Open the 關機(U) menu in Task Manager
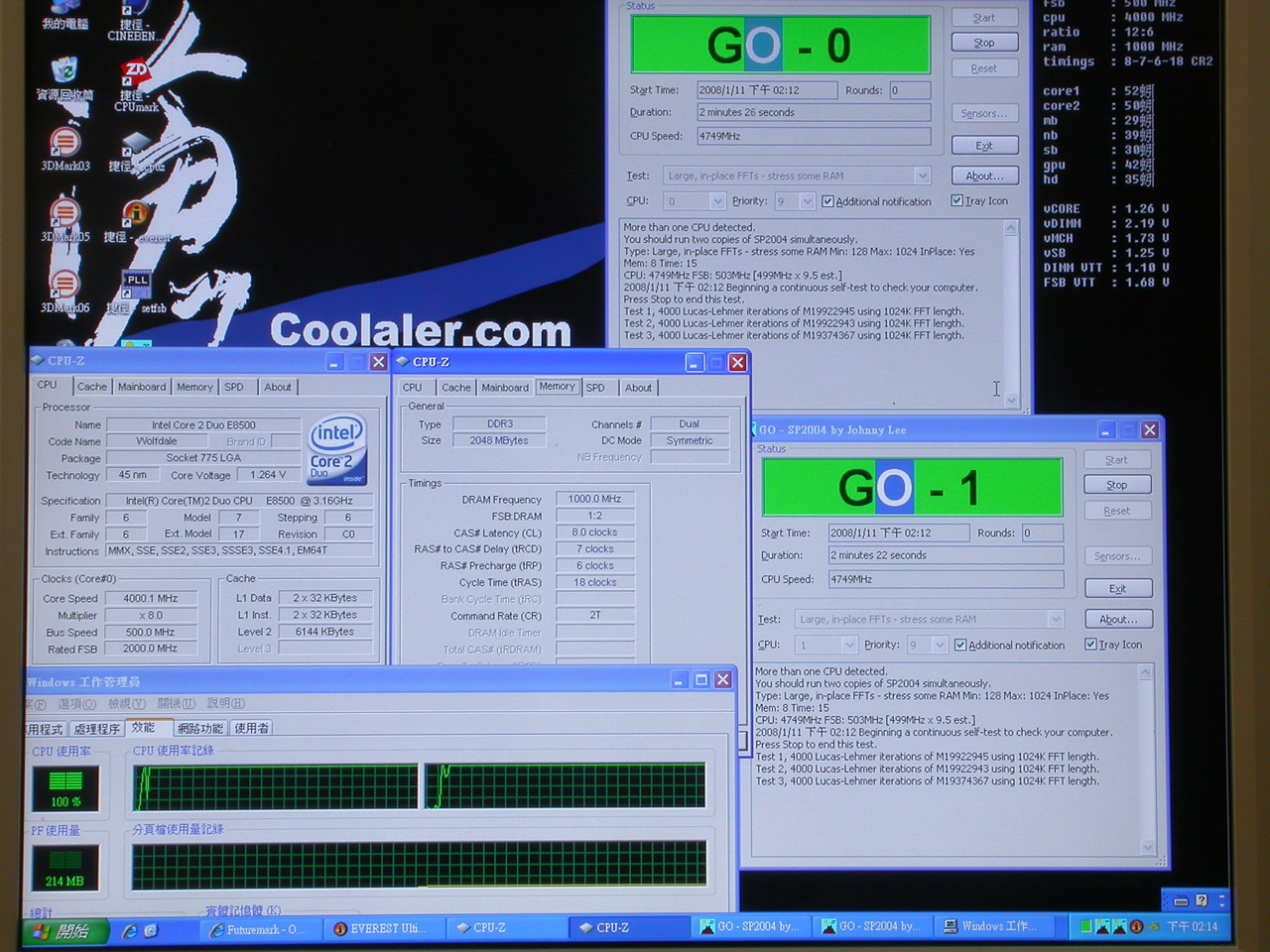The height and width of the screenshot is (952, 1270). click(176, 704)
